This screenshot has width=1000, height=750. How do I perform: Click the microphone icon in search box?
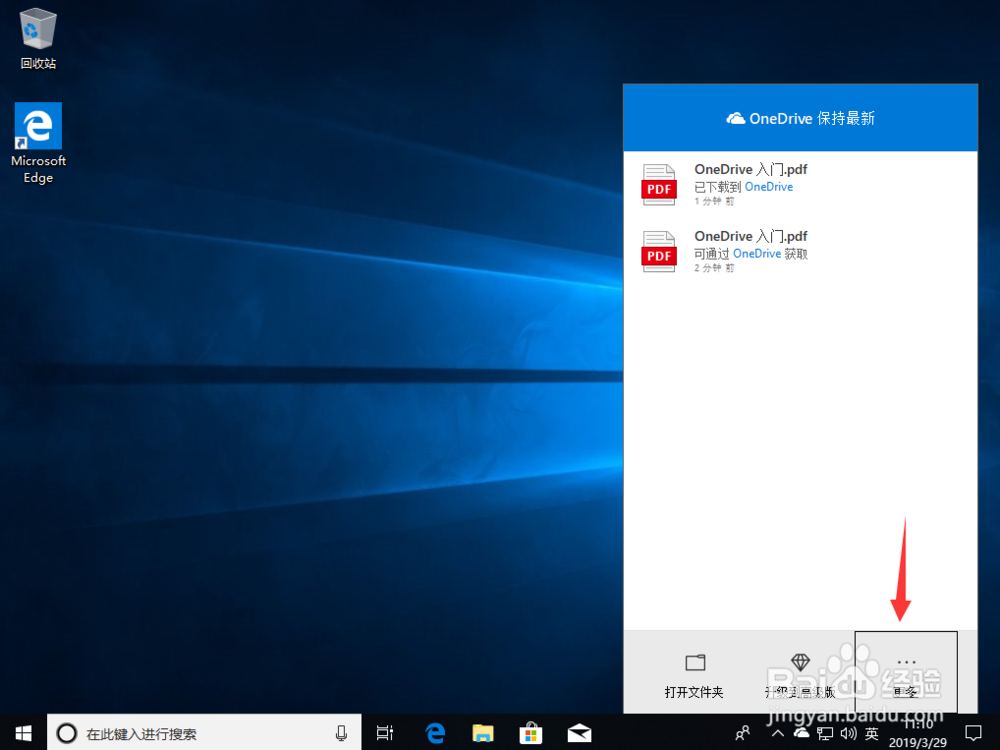(x=341, y=733)
